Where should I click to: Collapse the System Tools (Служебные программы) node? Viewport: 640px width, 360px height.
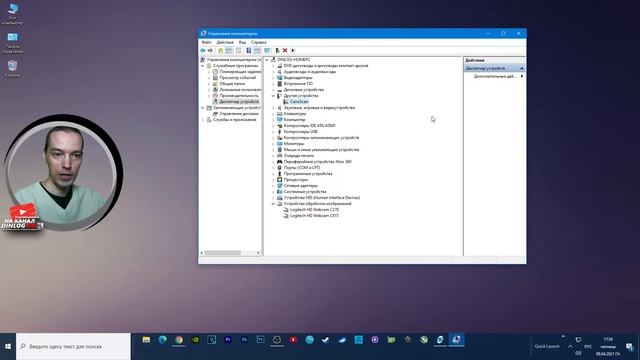click(x=203, y=66)
